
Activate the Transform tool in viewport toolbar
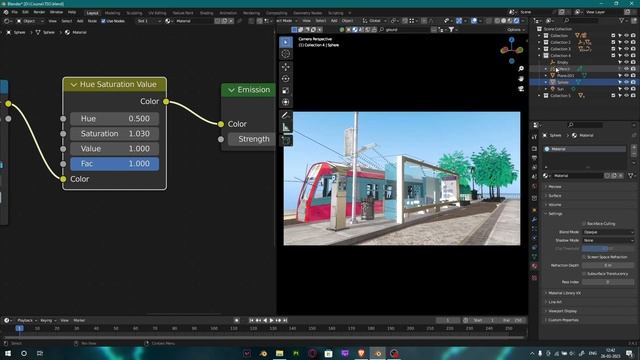[x=286, y=102]
